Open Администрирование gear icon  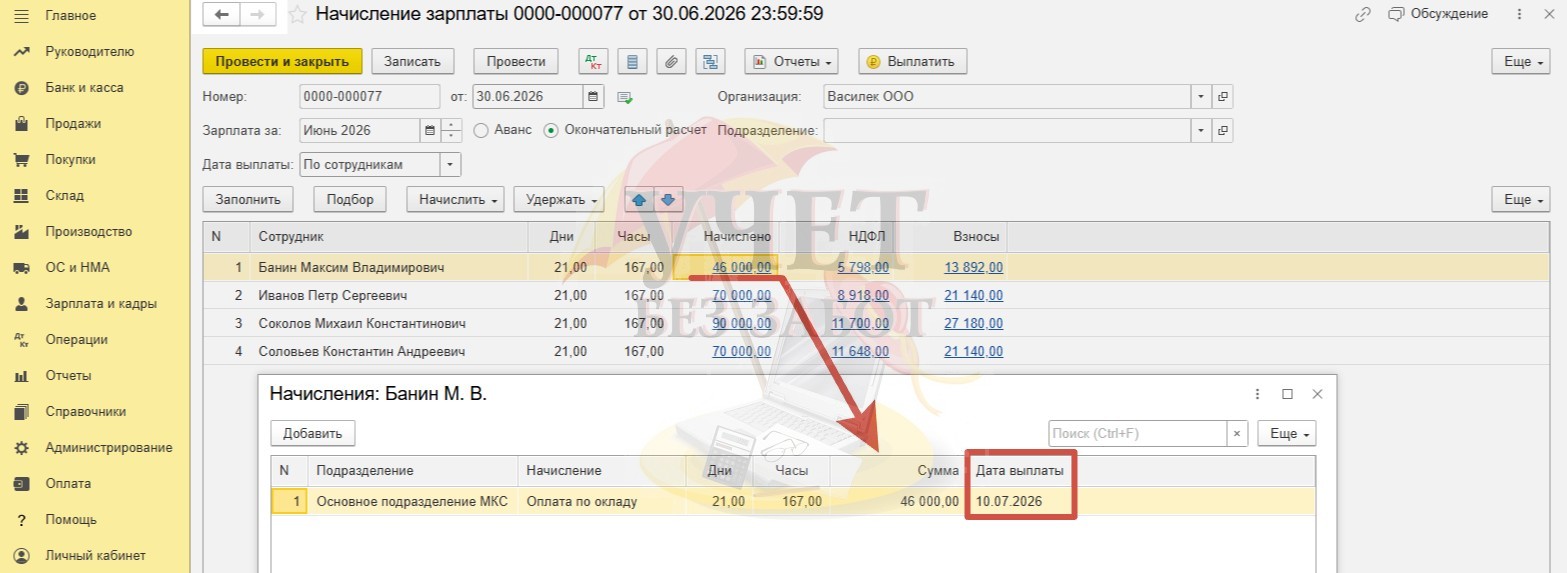pyautogui.click(x=20, y=448)
